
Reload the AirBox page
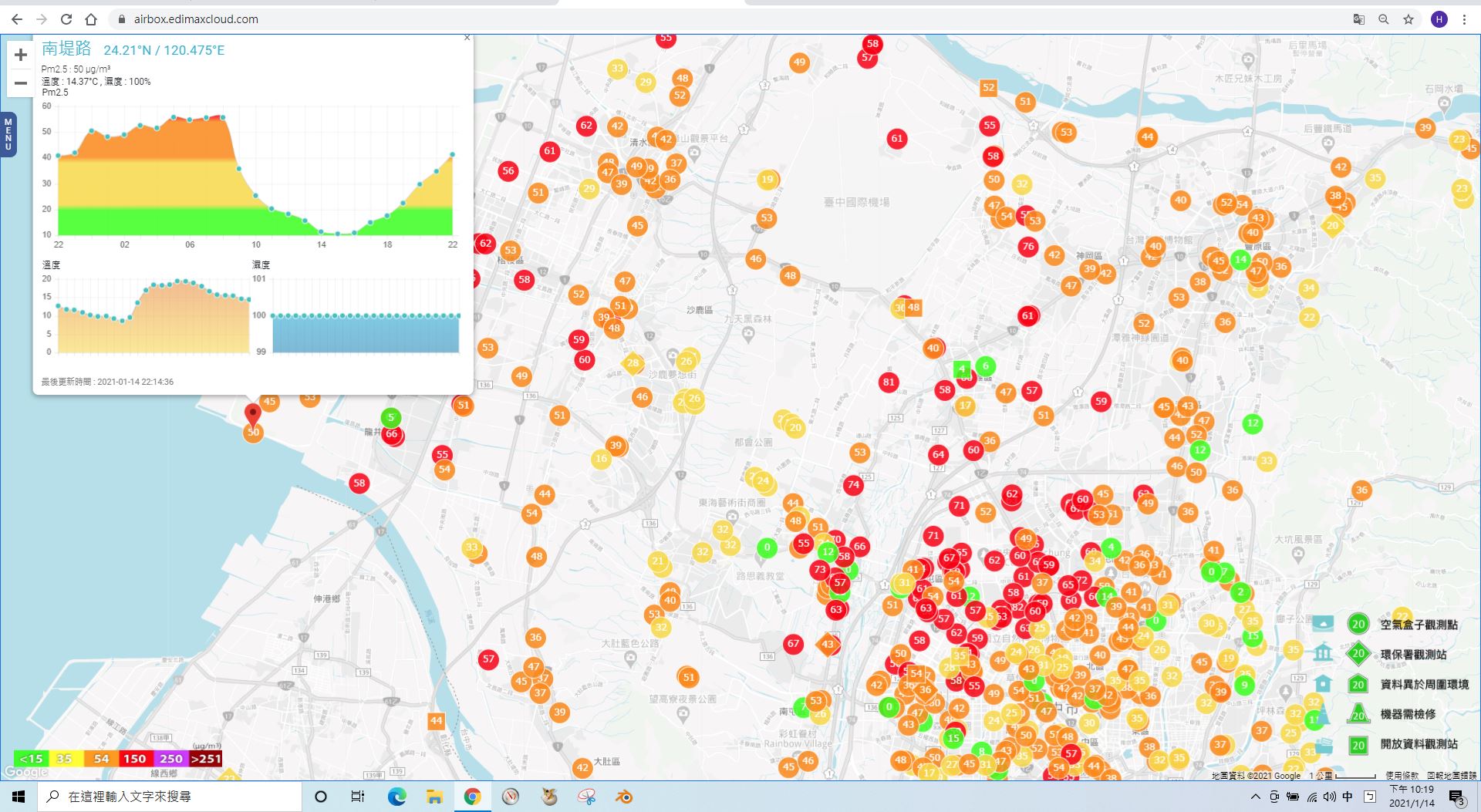66,19
